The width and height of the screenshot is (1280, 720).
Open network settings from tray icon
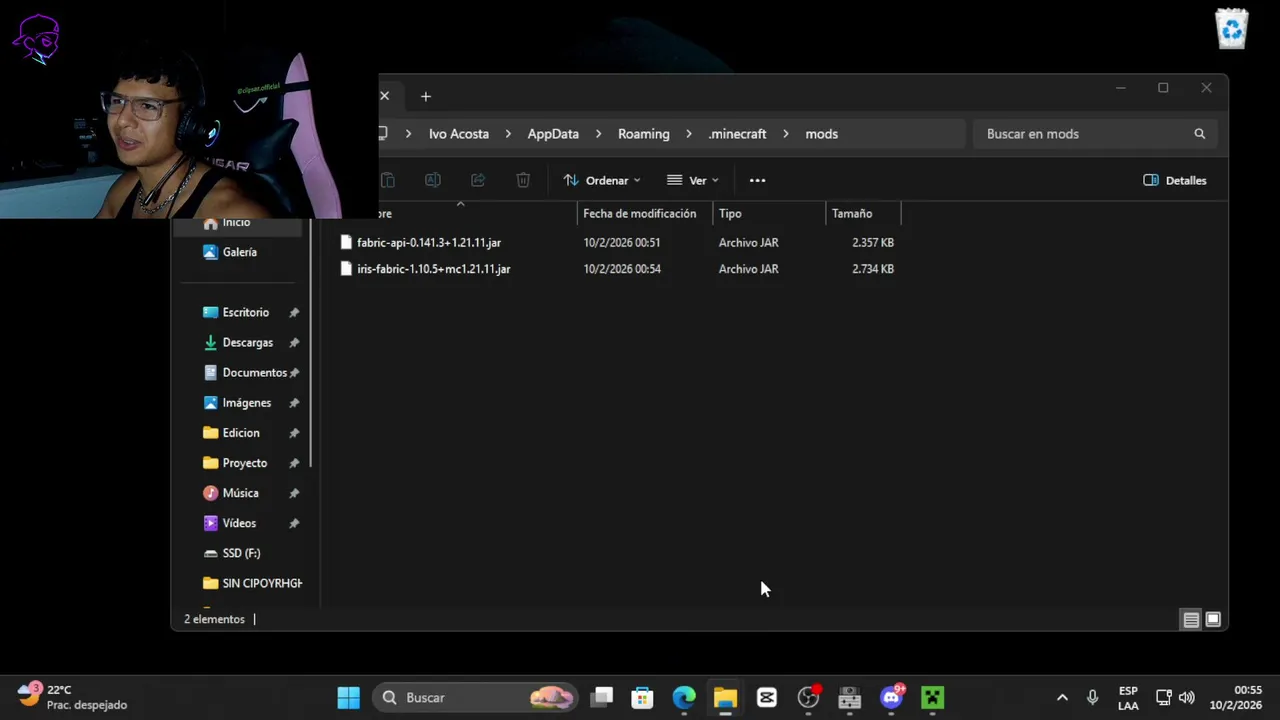tap(1164, 697)
